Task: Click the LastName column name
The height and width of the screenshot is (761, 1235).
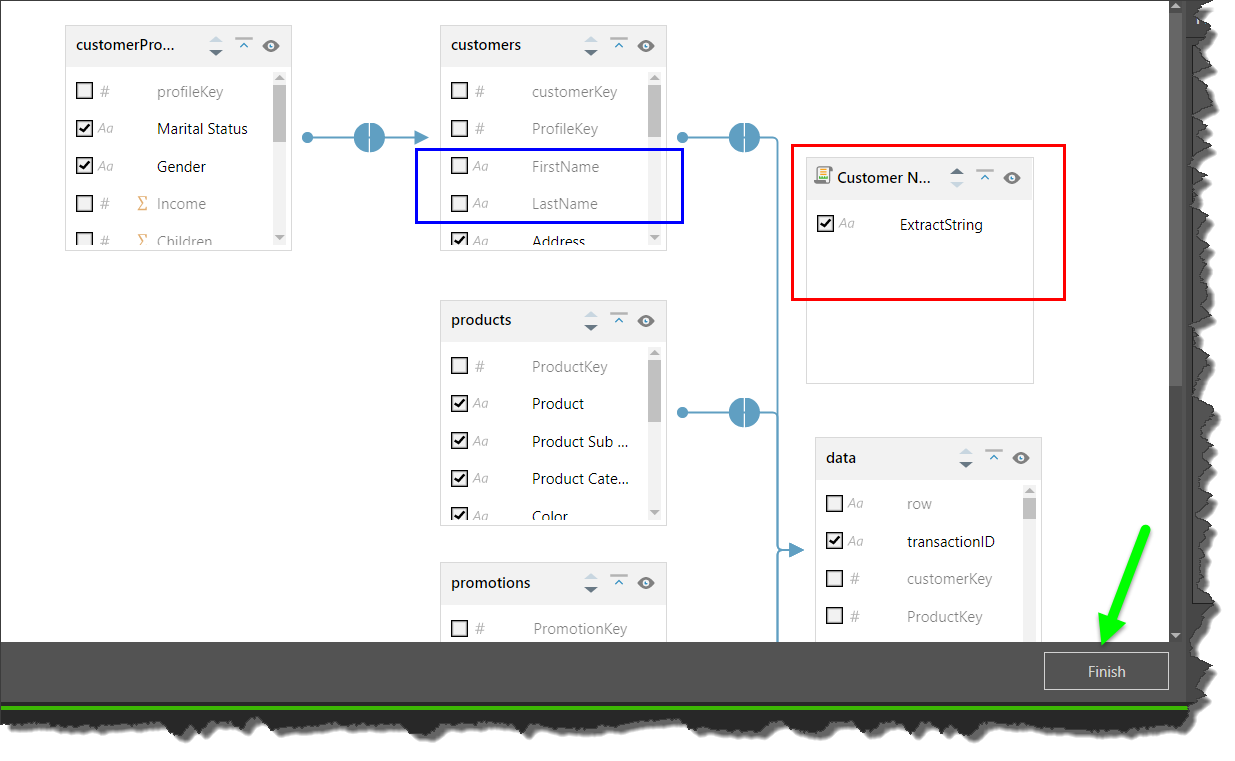Action: (x=565, y=204)
